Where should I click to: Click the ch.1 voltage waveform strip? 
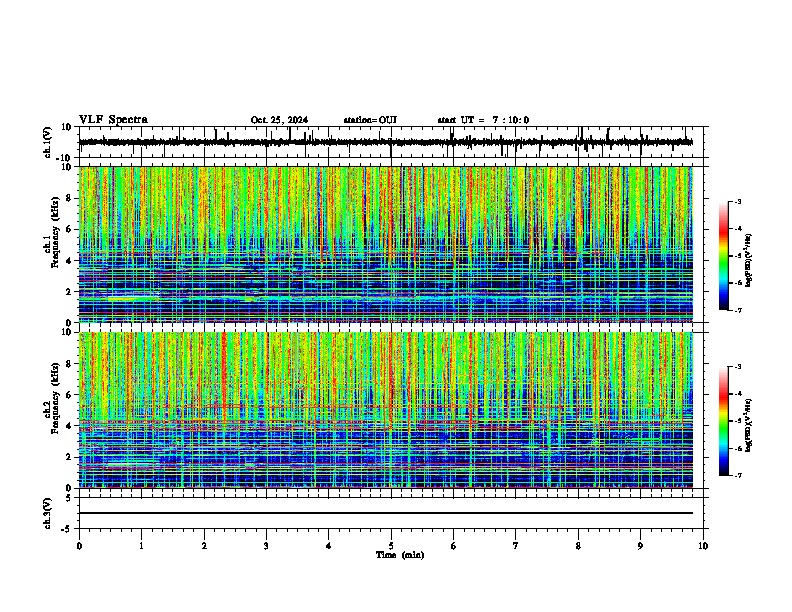tap(386, 142)
